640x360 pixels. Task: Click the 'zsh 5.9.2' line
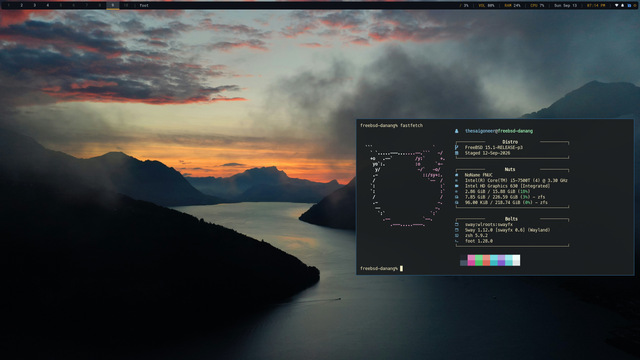point(476,236)
